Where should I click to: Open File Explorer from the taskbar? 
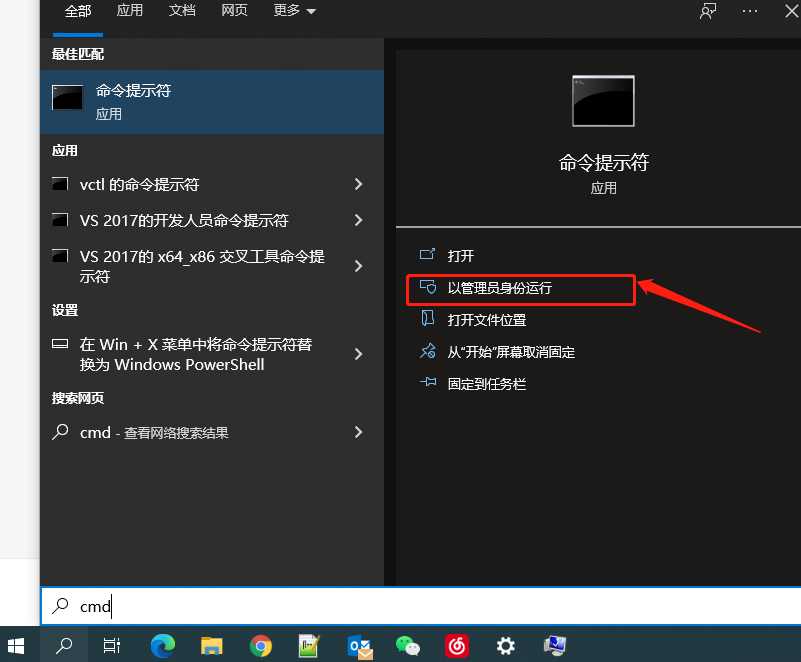(211, 646)
